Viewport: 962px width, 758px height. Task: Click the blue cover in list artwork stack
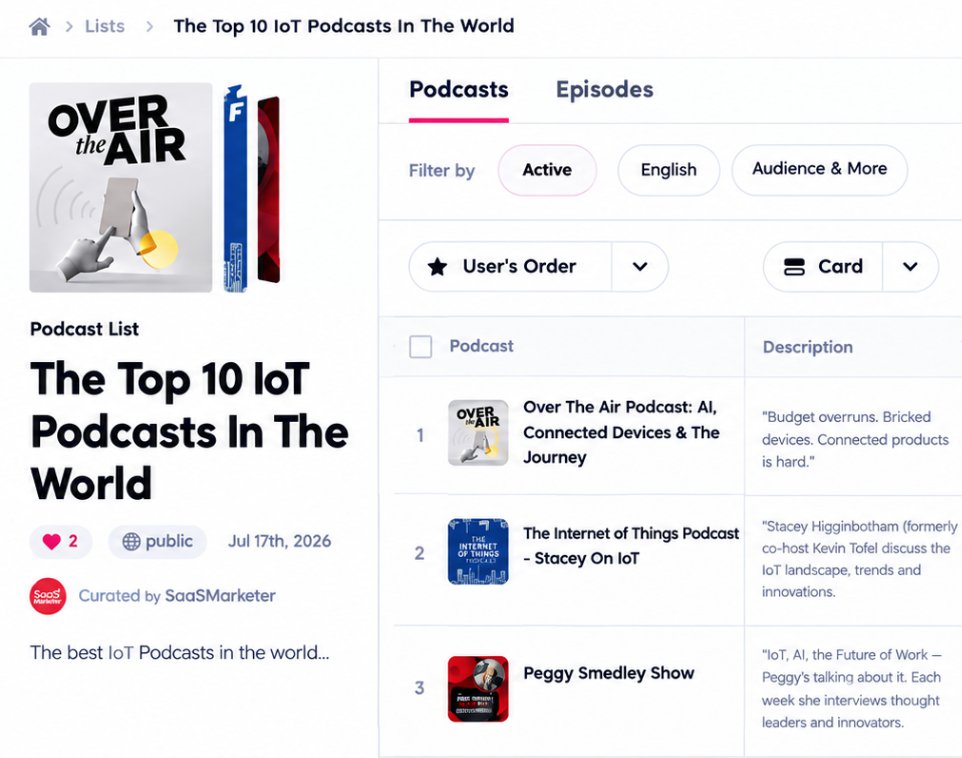click(236, 188)
